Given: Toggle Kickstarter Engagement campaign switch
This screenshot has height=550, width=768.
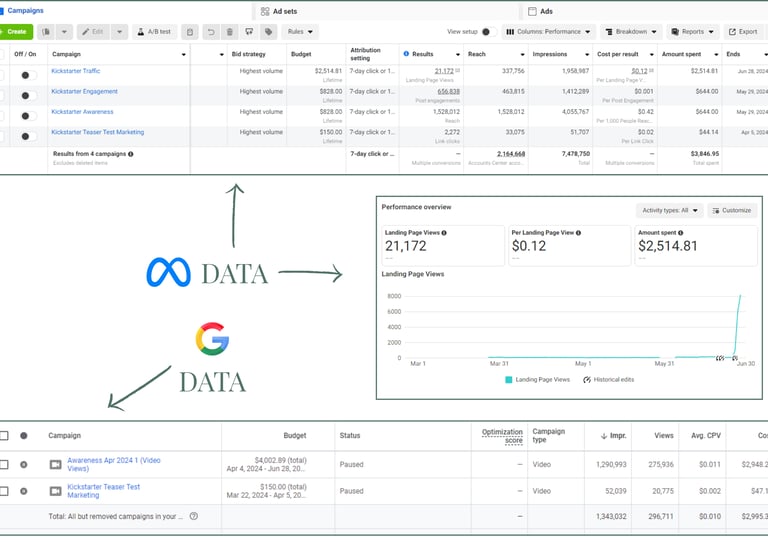Looking at the screenshot, I should [28, 96].
